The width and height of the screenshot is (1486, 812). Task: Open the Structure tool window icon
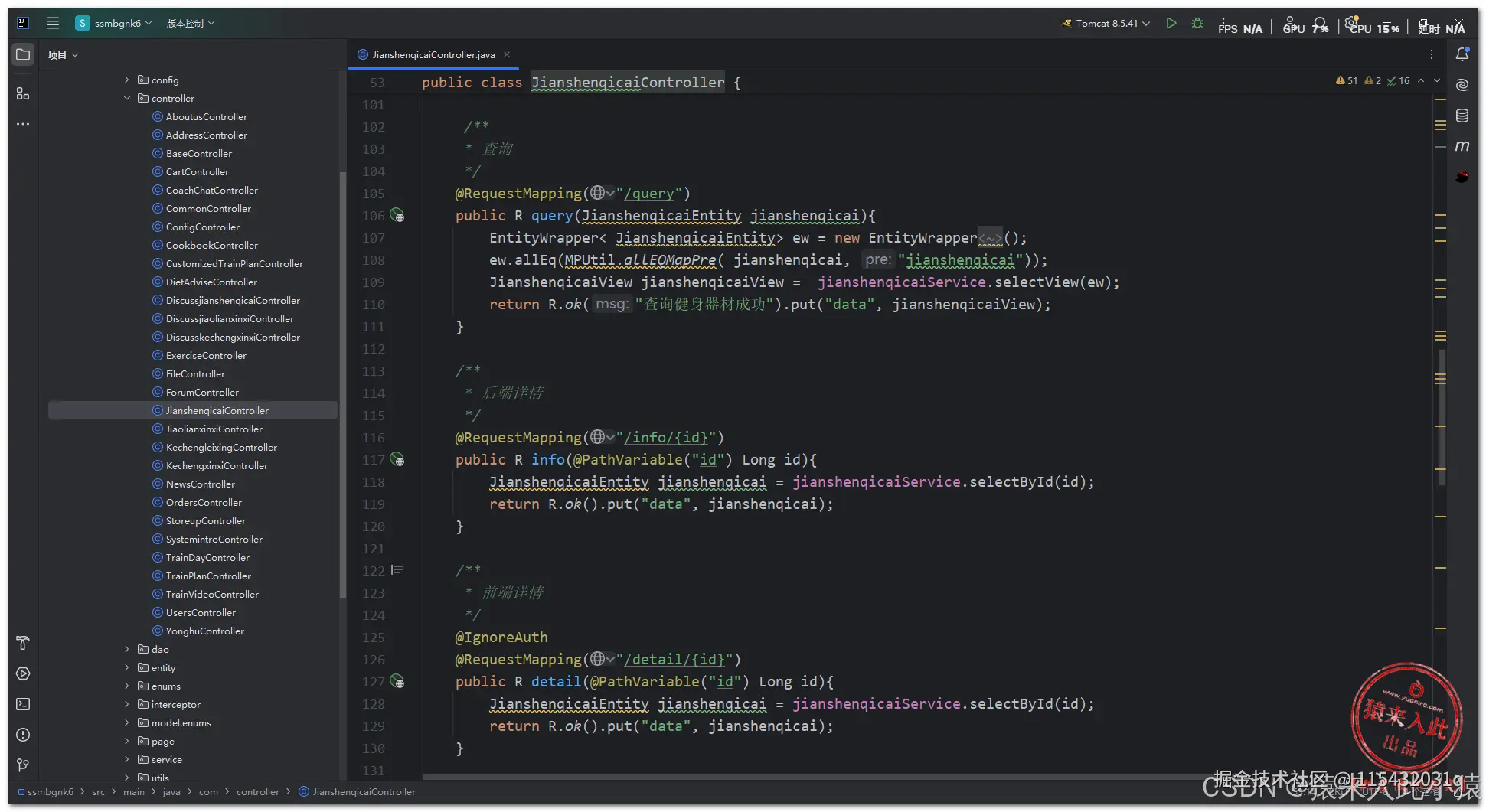coord(23,93)
